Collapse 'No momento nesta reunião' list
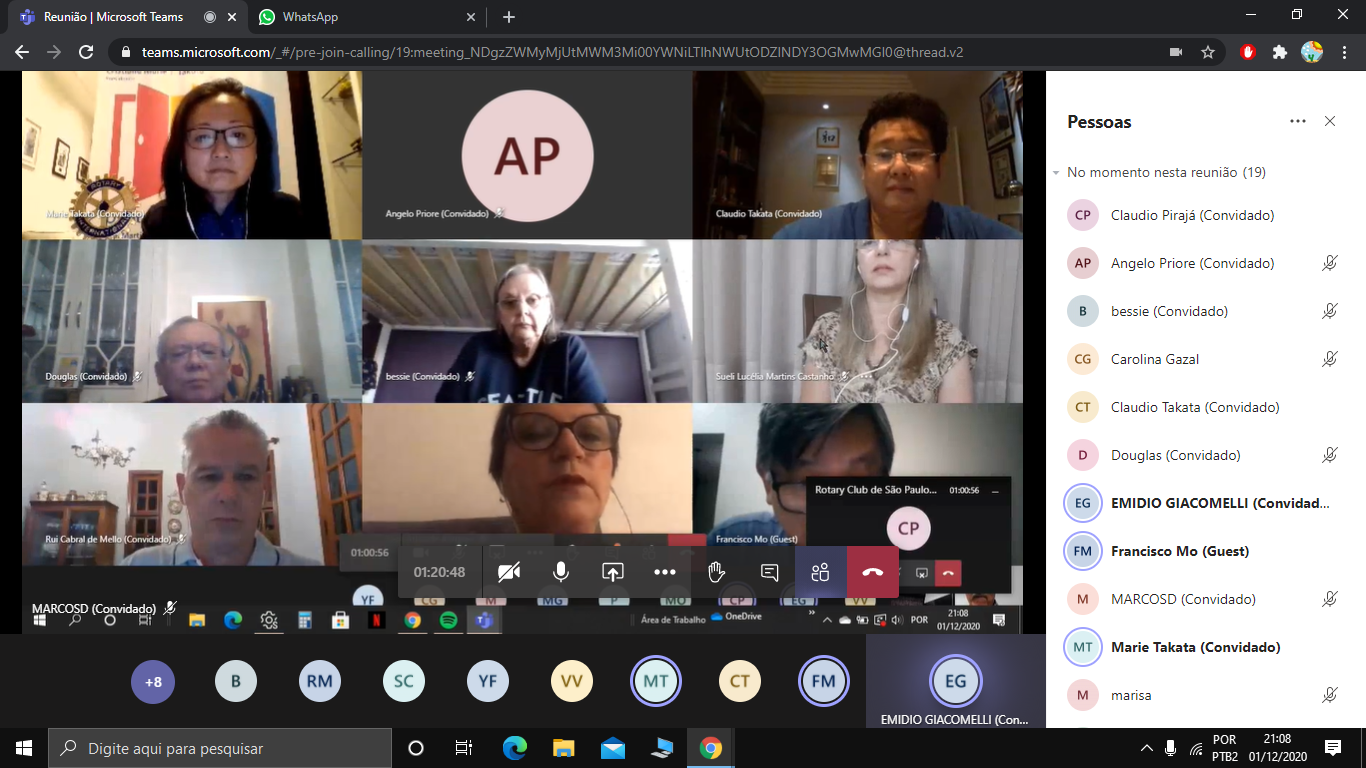This screenshot has width=1366, height=768. pyautogui.click(x=1056, y=173)
